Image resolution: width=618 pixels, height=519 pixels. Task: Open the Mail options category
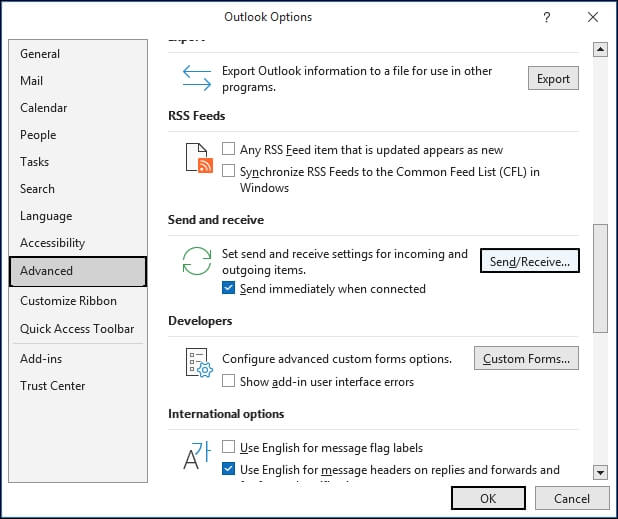31,81
